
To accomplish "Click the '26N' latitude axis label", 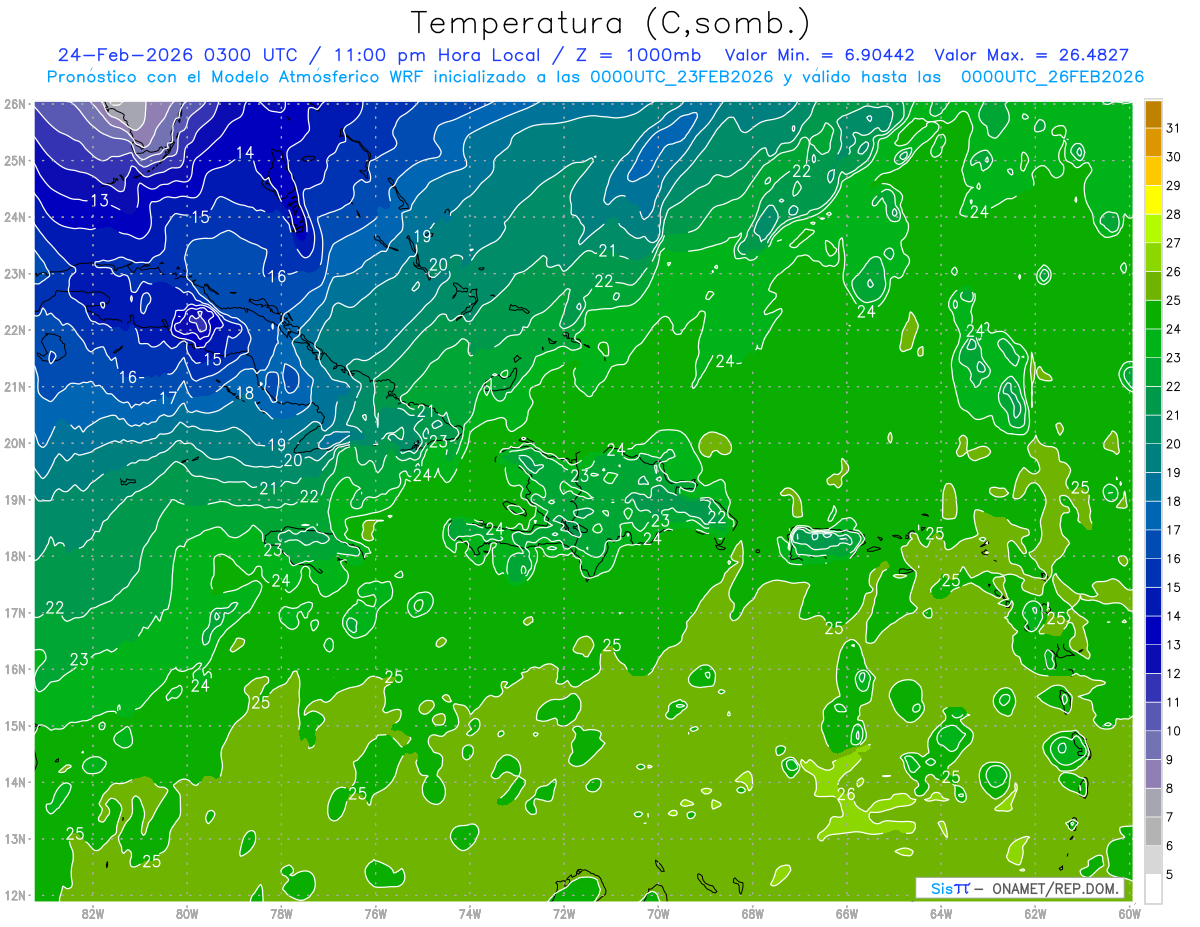I will point(15,104).
